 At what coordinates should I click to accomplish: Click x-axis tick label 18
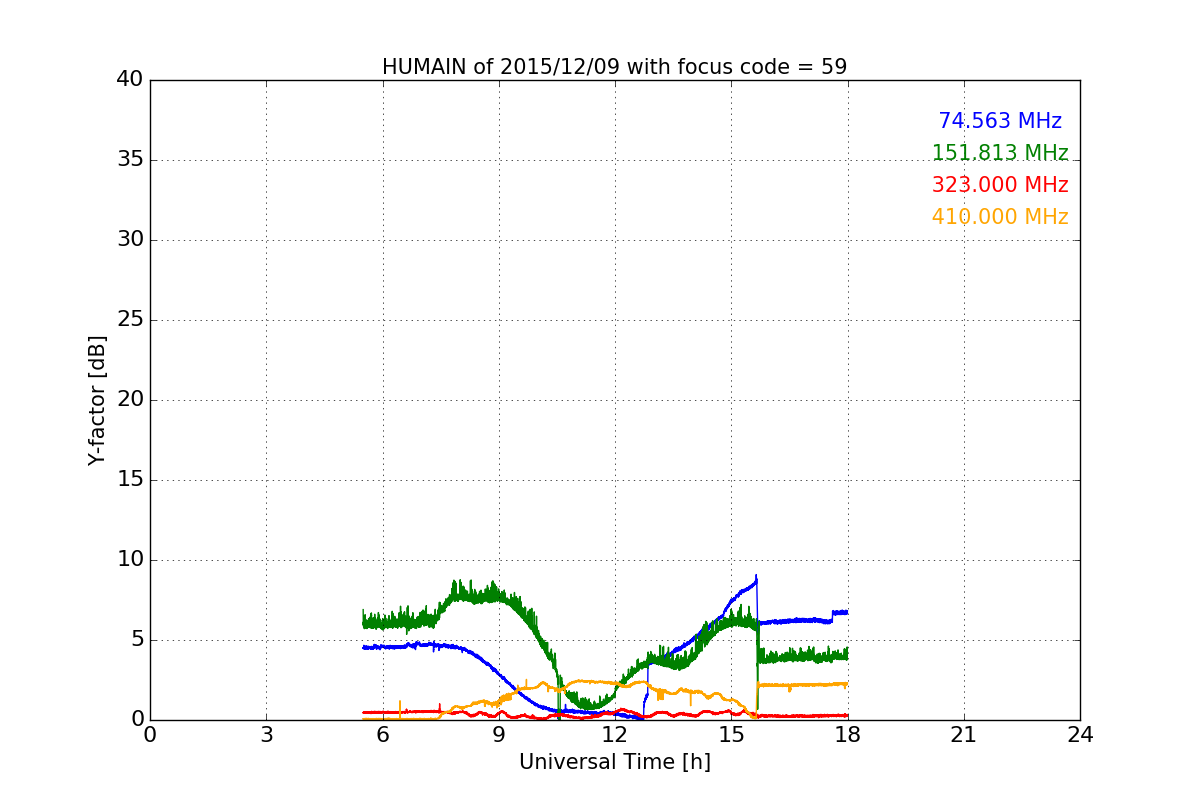pyautogui.click(x=847, y=735)
